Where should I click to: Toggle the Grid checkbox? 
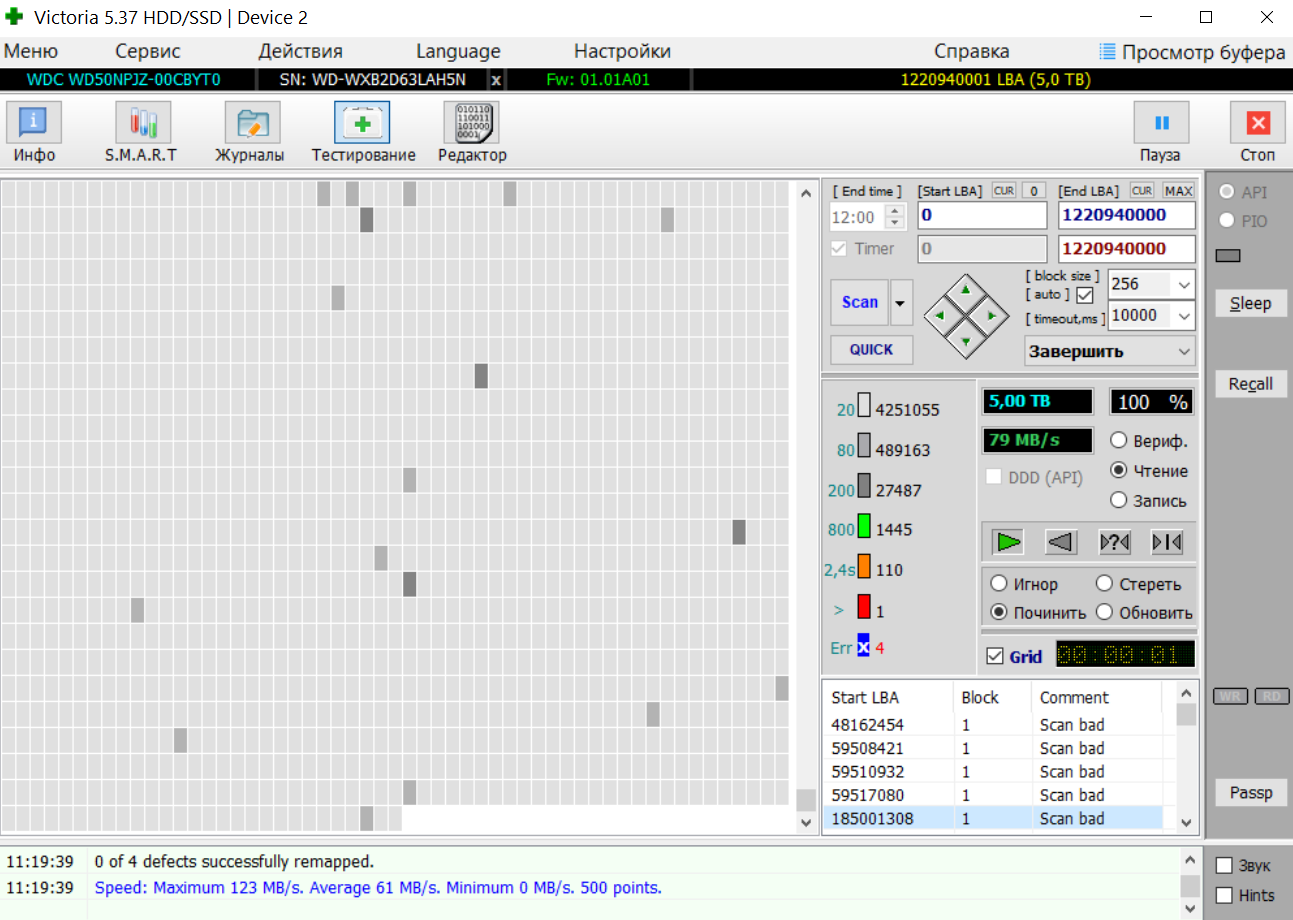[995, 656]
